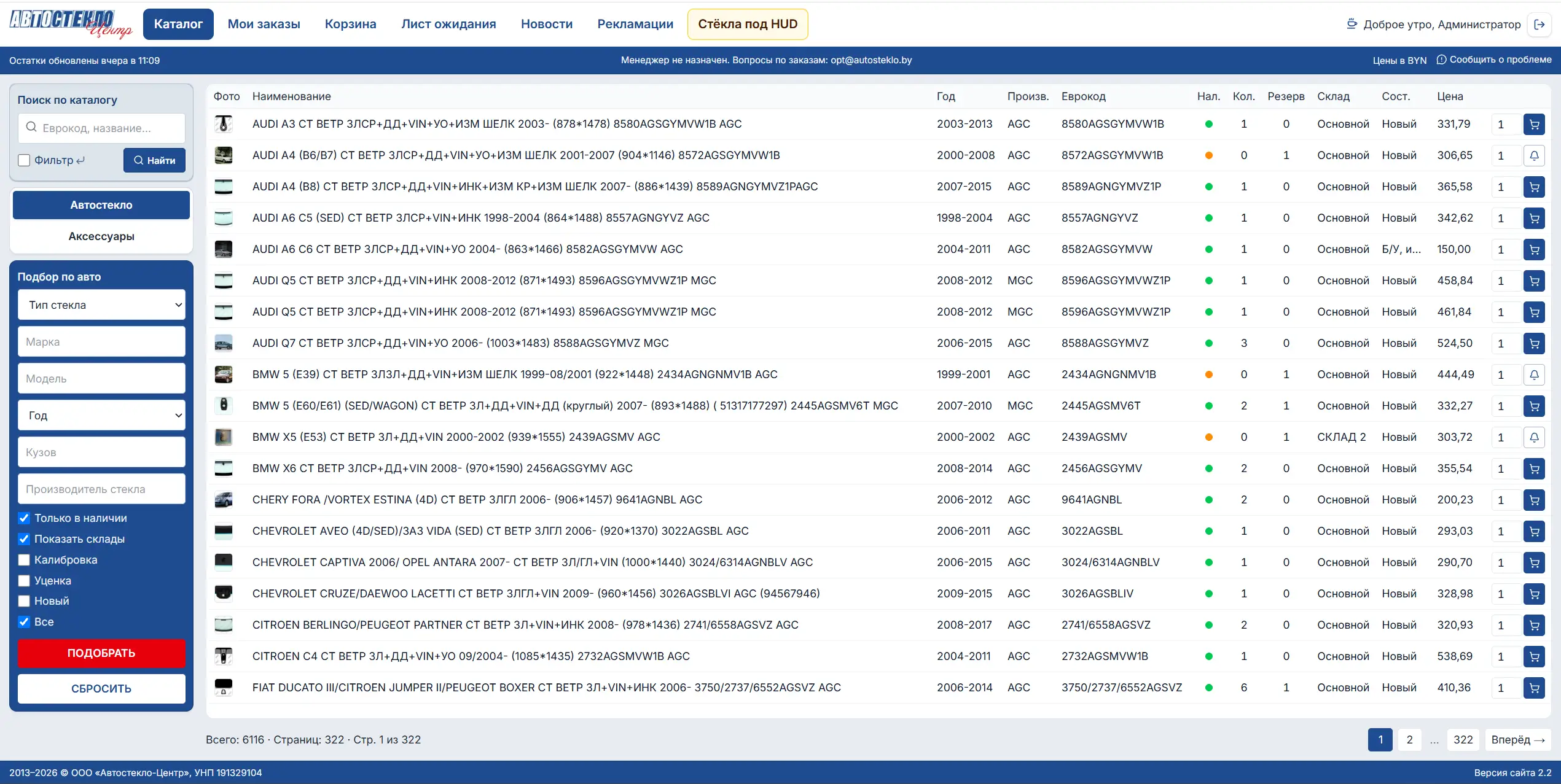View CHERY FORA product thumbnail
This screenshot has width=1561, height=784.
(x=224, y=500)
